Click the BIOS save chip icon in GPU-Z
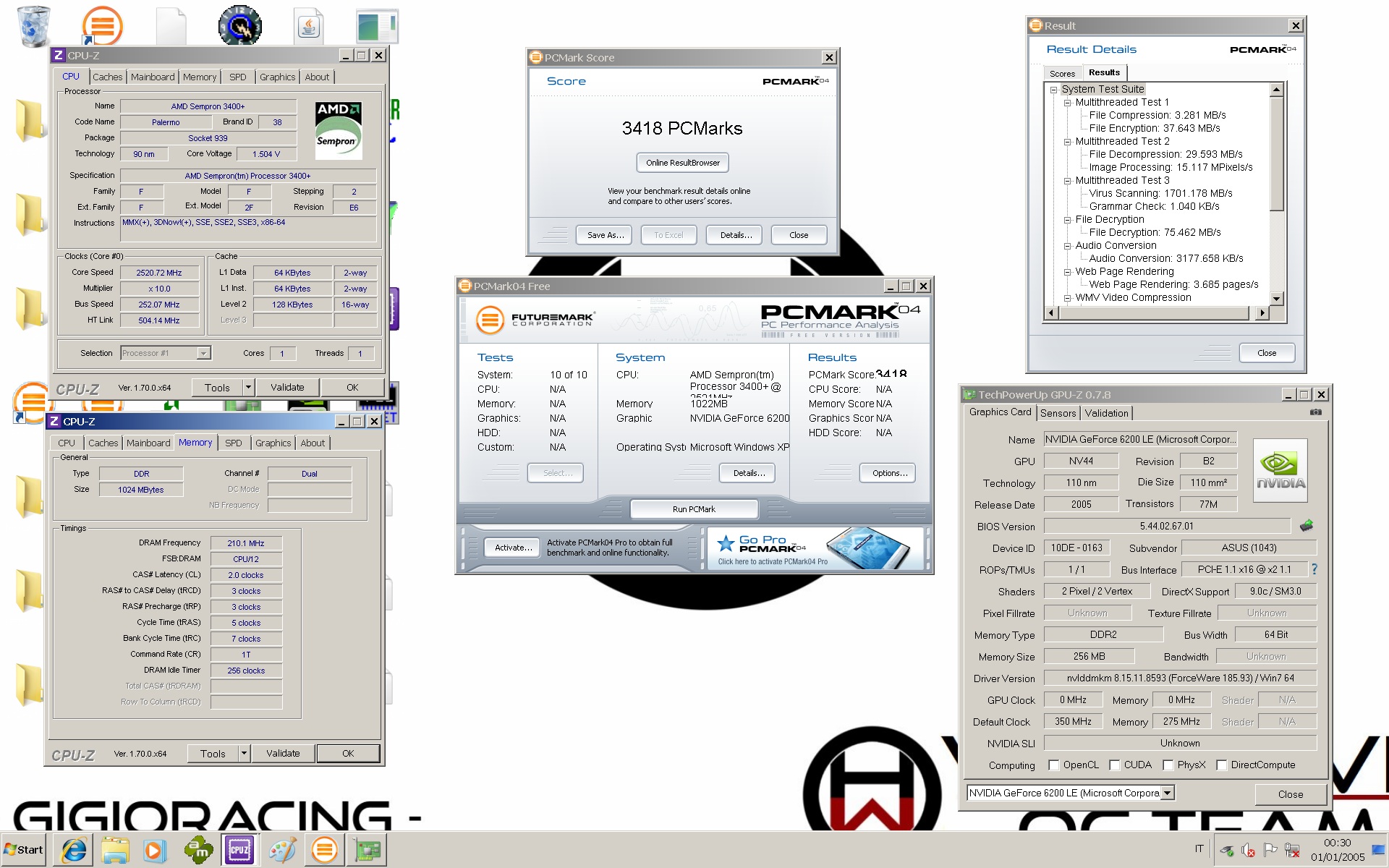Image resolution: width=1389 pixels, height=868 pixels. tap(1307, 526)
